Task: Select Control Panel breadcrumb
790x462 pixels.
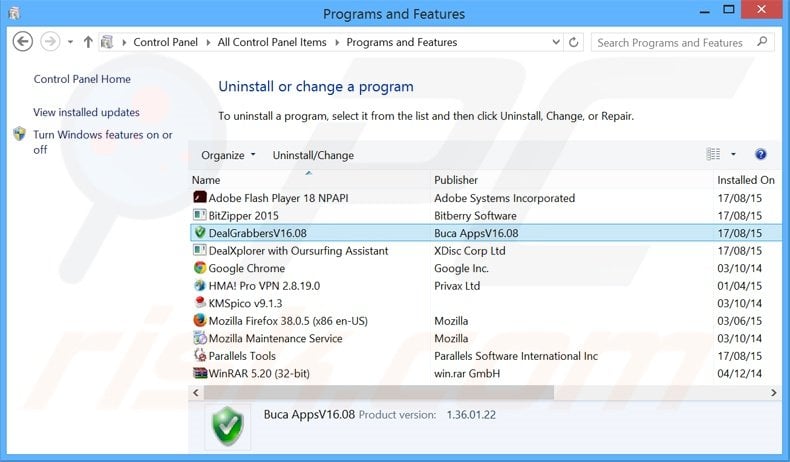Action: 165,42
